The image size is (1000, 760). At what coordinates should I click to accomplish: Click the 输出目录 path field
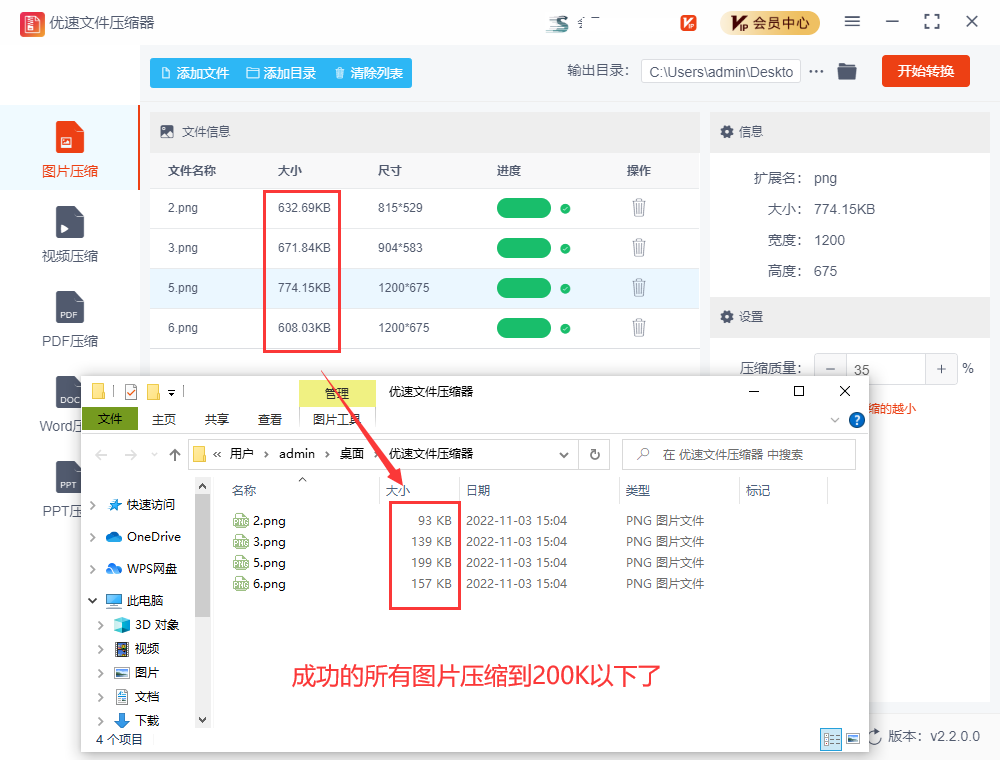pos(721,72)
